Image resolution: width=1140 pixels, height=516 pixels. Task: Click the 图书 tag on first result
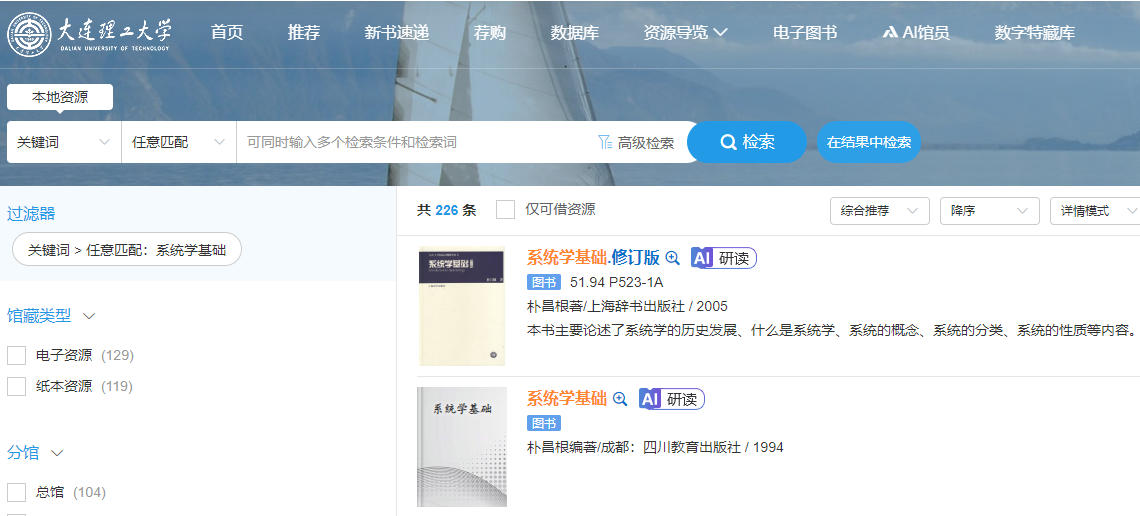[x=544, y=282]
